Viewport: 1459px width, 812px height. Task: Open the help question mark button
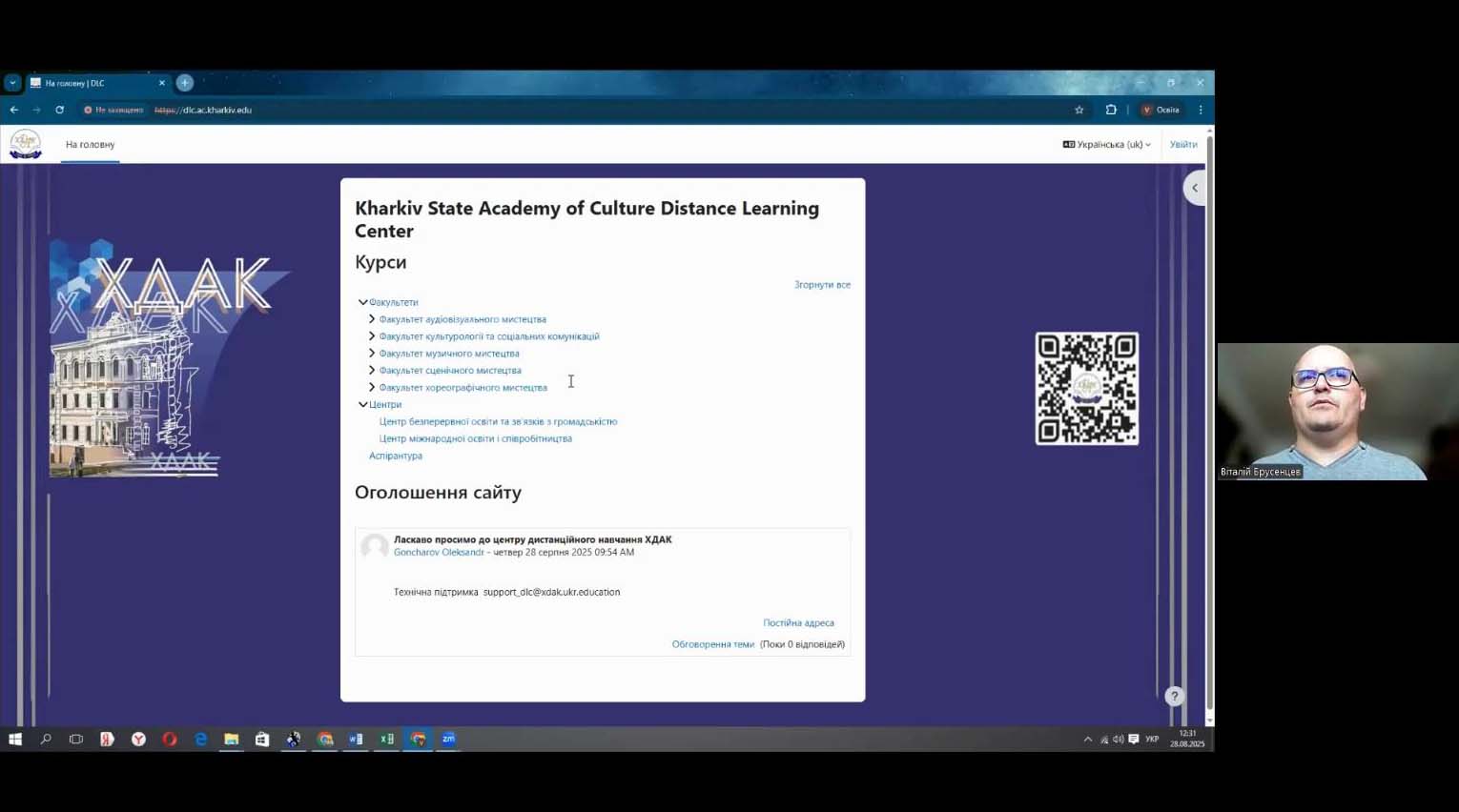pos(1174,697)
